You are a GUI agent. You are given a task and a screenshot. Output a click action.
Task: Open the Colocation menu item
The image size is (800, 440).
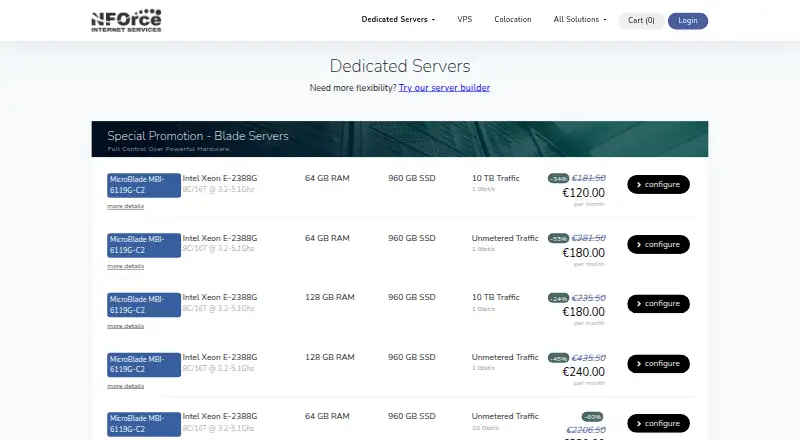[513, 19]
